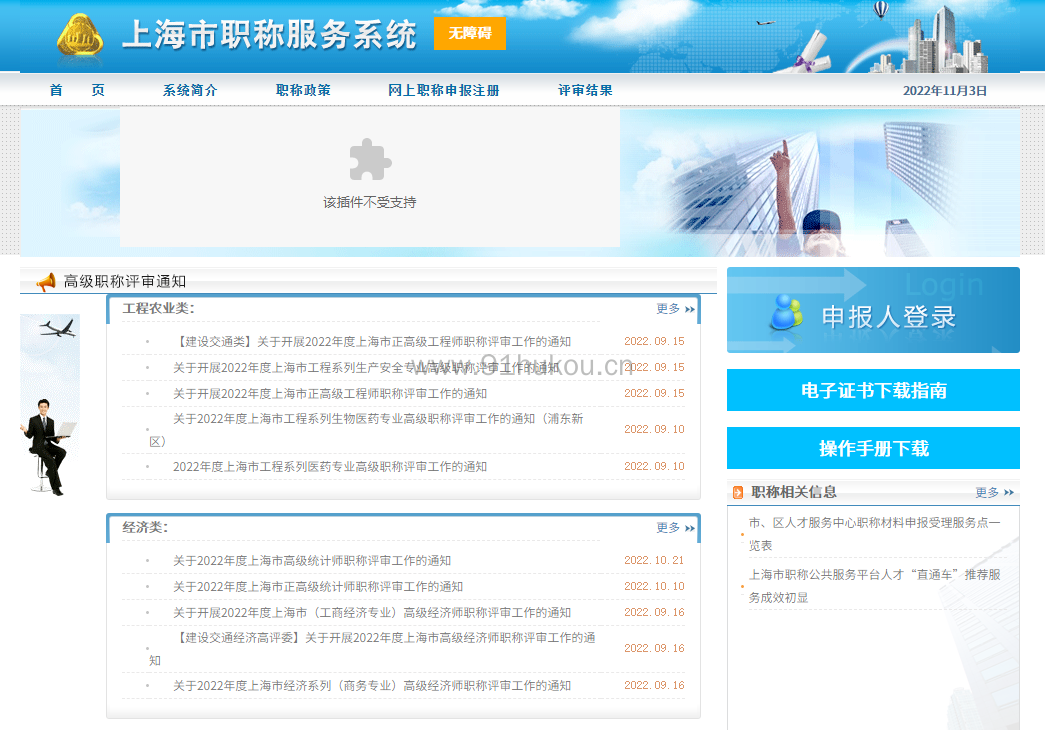Click the megaphone icon beside 高级职称评审通知
1045x730 pixels.
[46, 282]
